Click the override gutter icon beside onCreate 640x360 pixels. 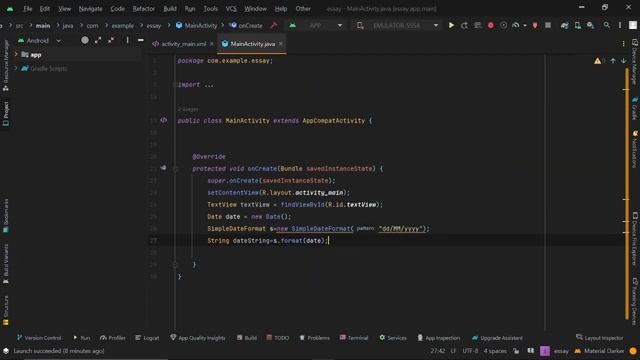pyautogui.click(x=163, y=168)
